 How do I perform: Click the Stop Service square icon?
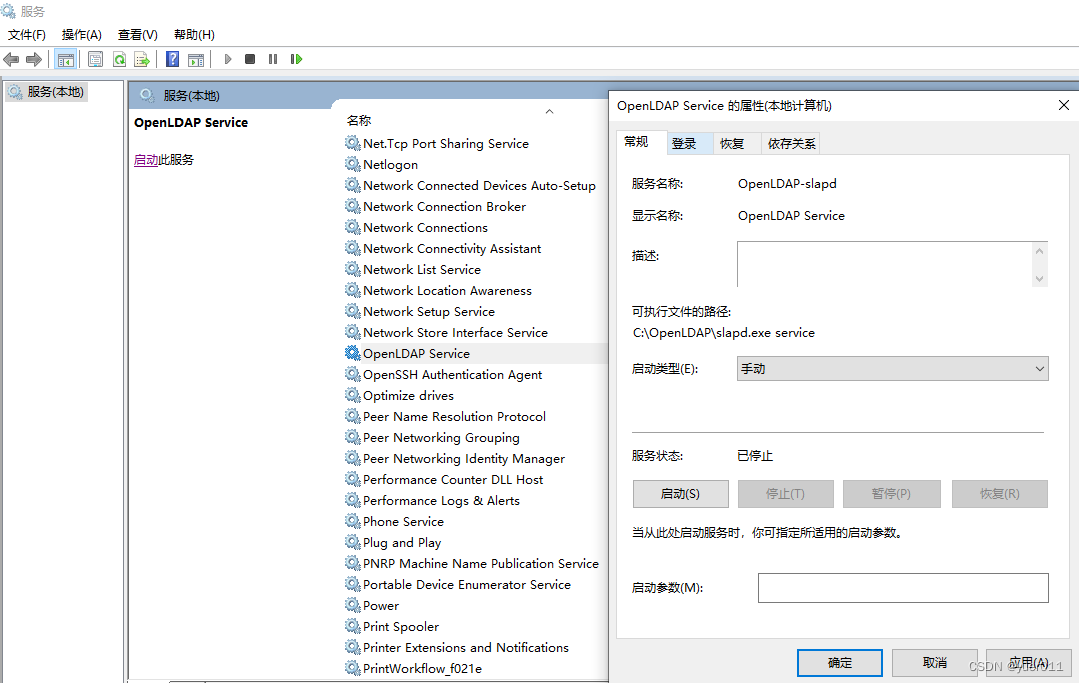click(250, 59)
